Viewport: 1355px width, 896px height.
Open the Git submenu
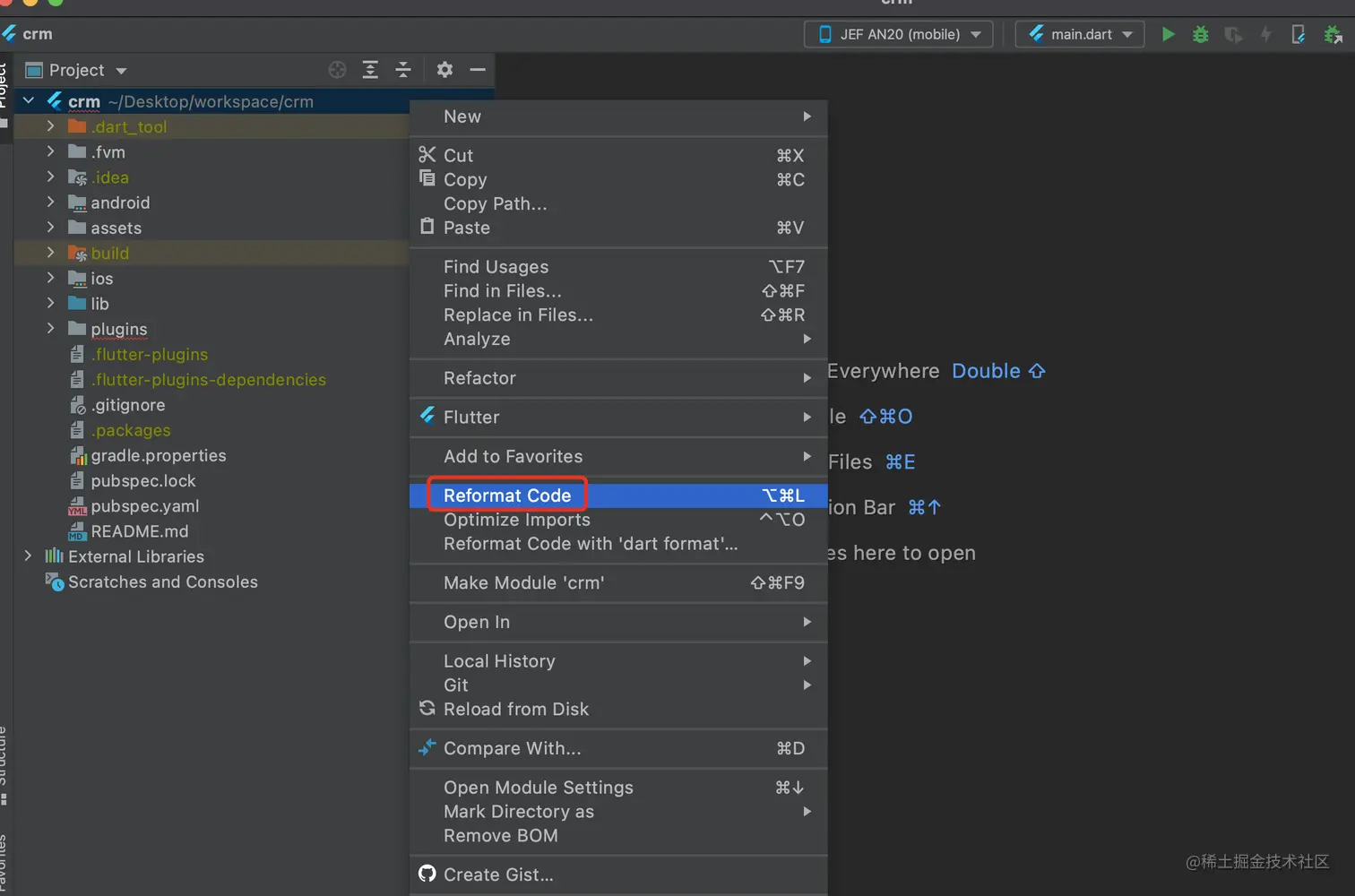click(618, 685)
